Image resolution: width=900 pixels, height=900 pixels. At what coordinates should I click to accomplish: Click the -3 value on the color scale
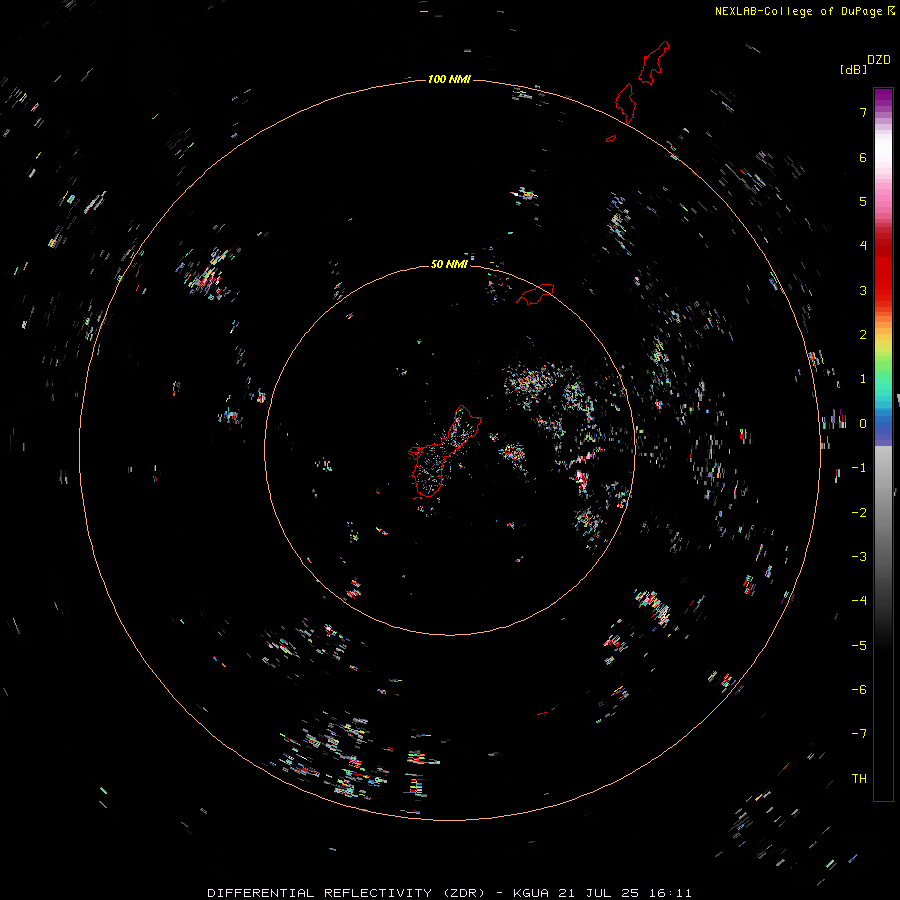859,557
